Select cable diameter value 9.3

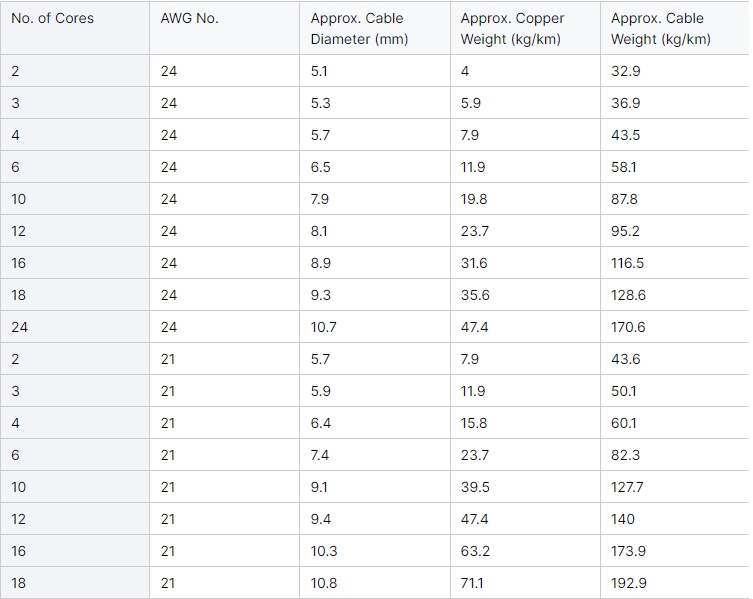[320, 295]
